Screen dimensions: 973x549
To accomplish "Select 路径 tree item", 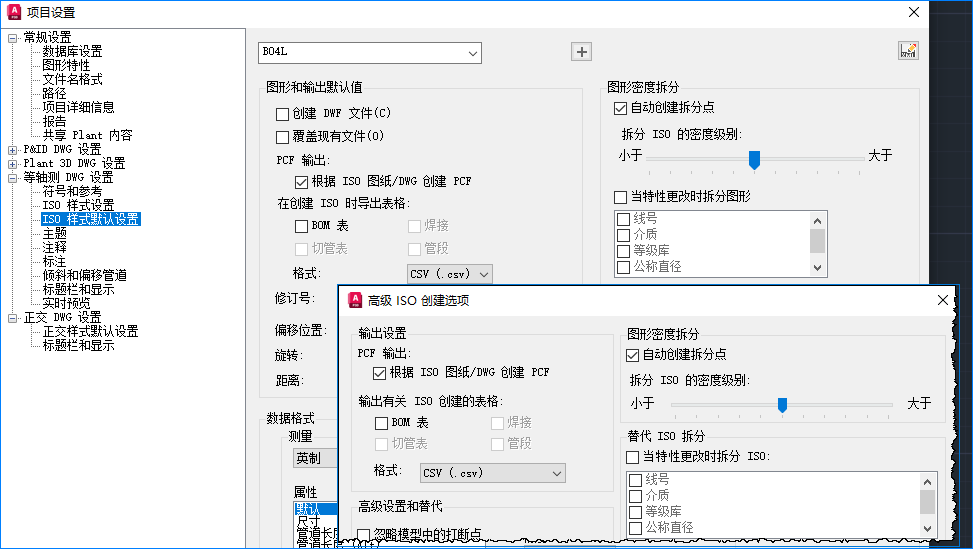I will click(x=54, y=94).
